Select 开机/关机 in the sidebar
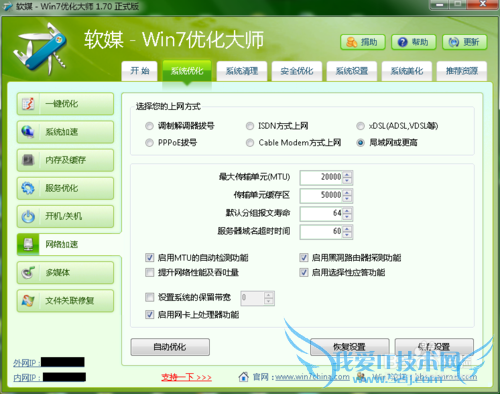 click(x=65, y=216)
